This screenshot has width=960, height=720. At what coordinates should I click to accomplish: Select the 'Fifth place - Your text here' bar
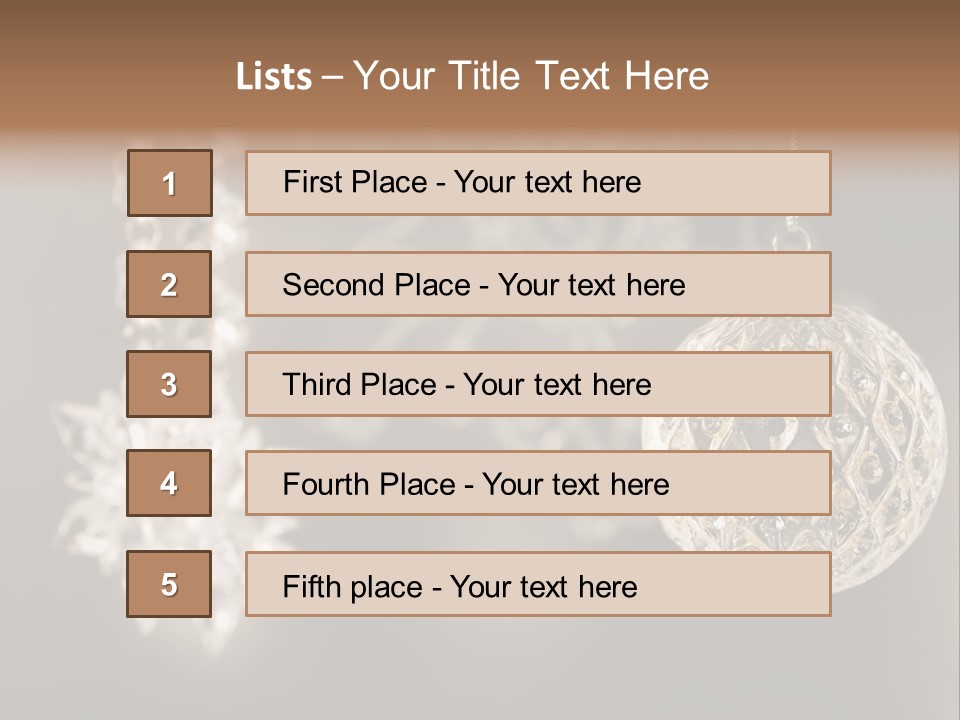point(538,584)
